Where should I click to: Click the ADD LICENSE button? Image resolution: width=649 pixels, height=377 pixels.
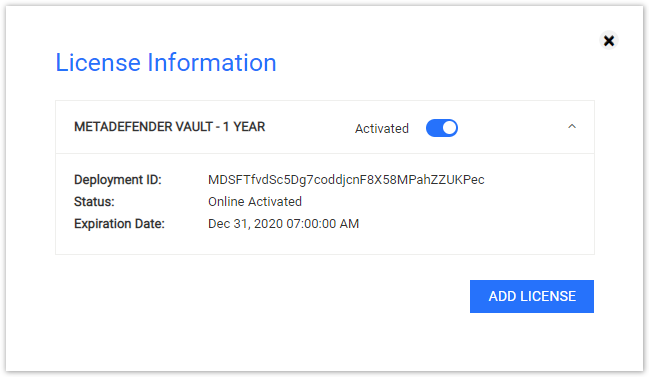[x=531, y=296]
